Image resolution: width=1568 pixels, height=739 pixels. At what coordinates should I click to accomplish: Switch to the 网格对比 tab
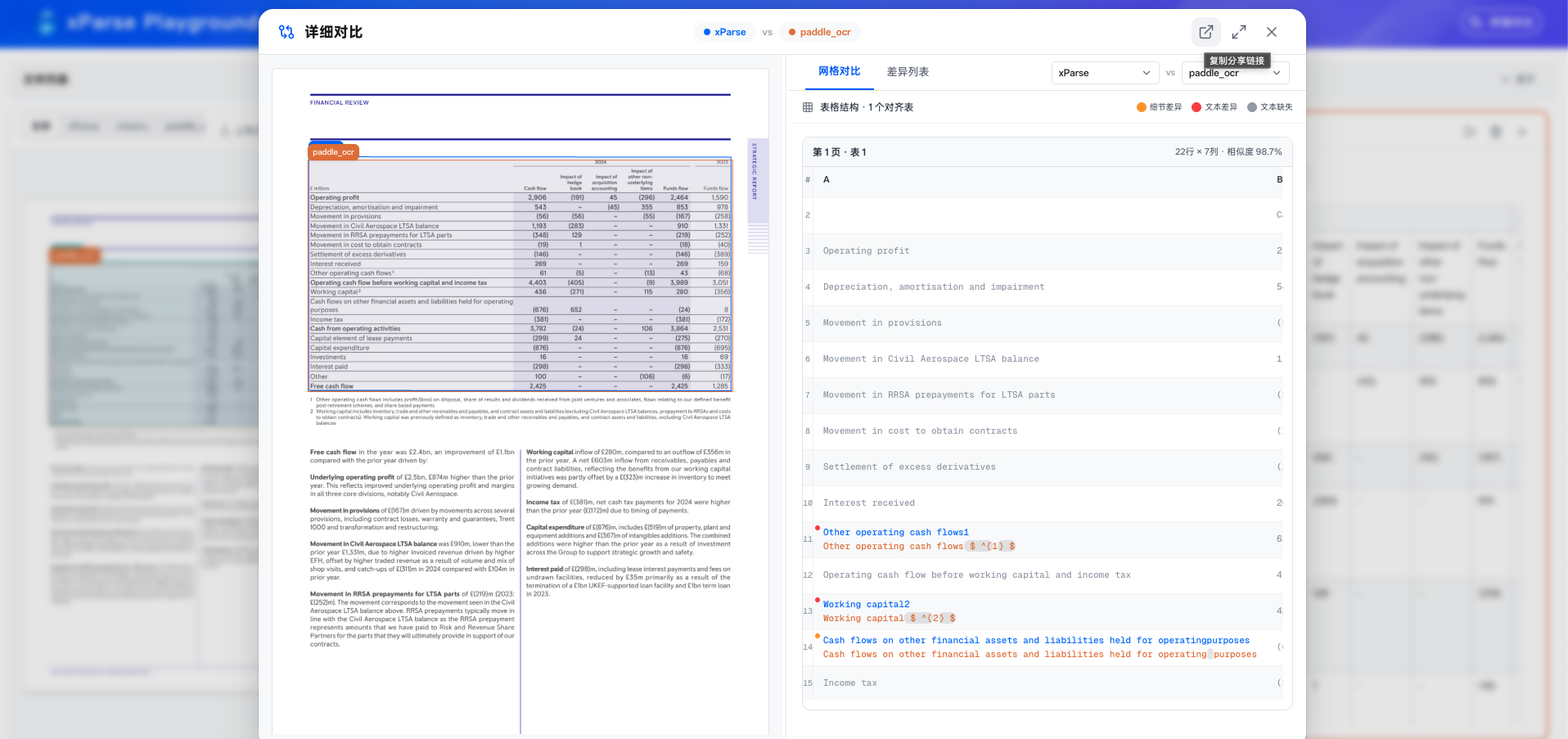(x=840, y=72)
